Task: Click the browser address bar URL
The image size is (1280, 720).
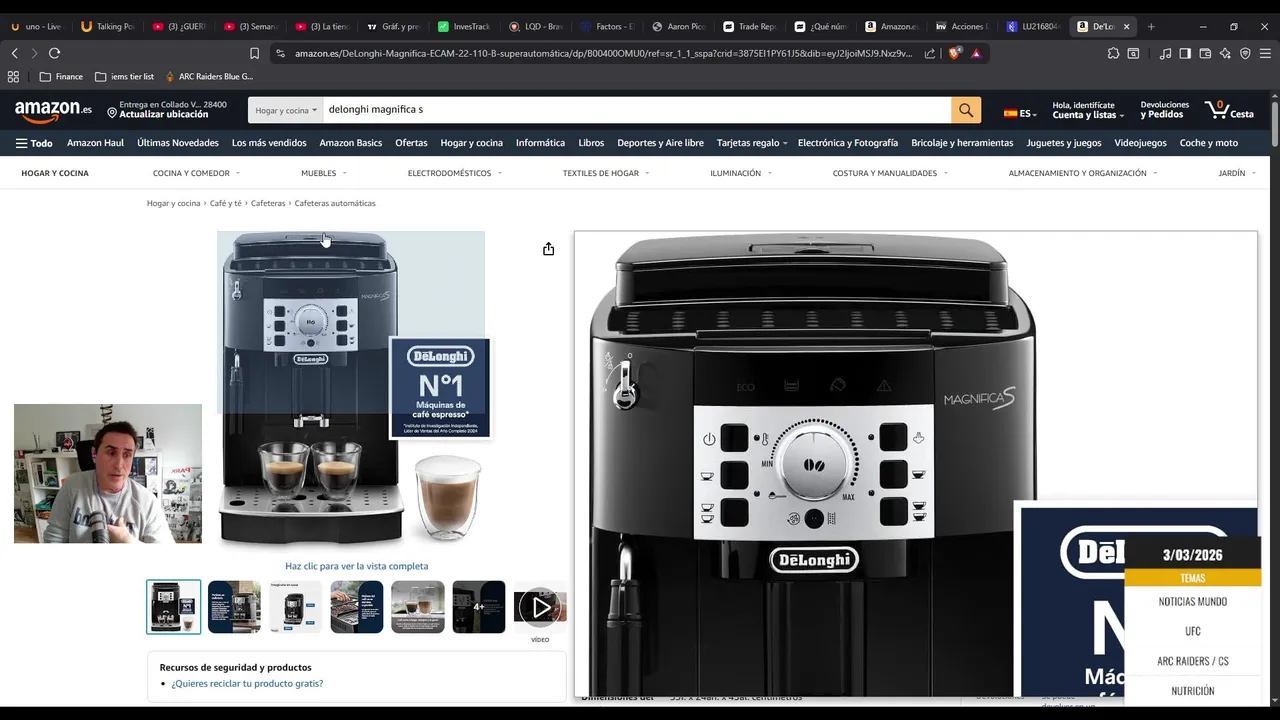Action: pos(604,53)
